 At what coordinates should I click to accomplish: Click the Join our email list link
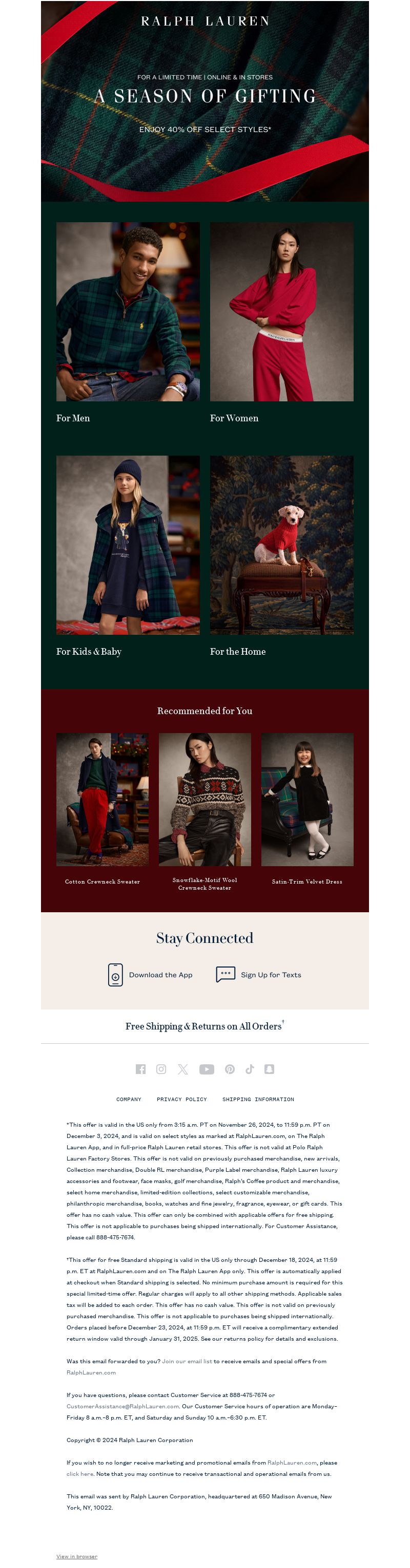point(187,1361)
